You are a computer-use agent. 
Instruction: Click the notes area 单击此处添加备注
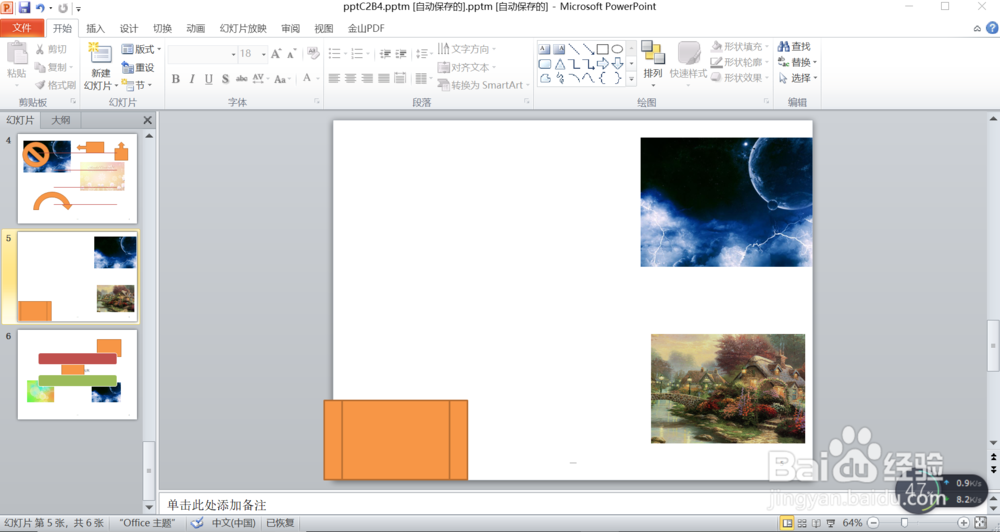pos(217,505)
